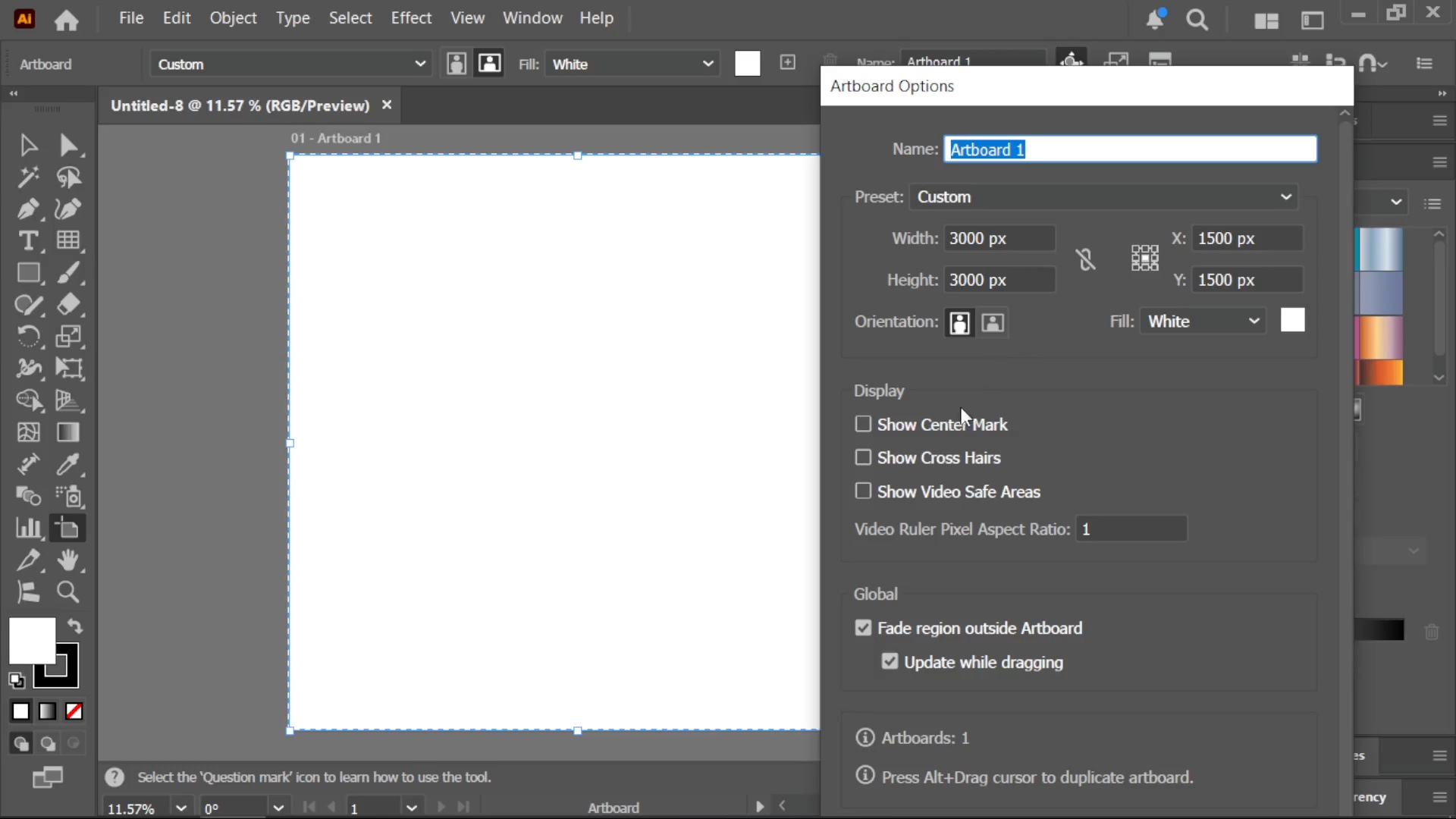Image resolution: width=1456 pixels, height=819 pixels.
Task: Uncheck Update while dragging
Action: pos(890,662)
